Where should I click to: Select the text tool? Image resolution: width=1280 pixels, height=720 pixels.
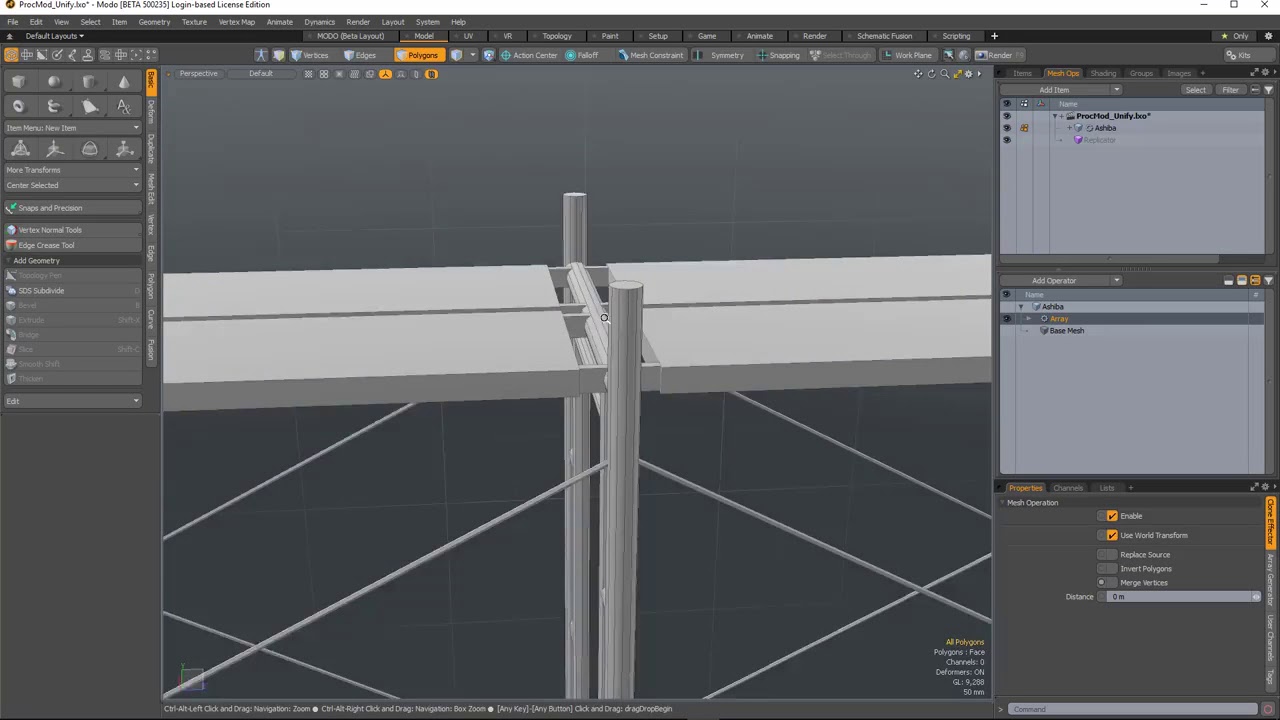(x=124, y=106)
